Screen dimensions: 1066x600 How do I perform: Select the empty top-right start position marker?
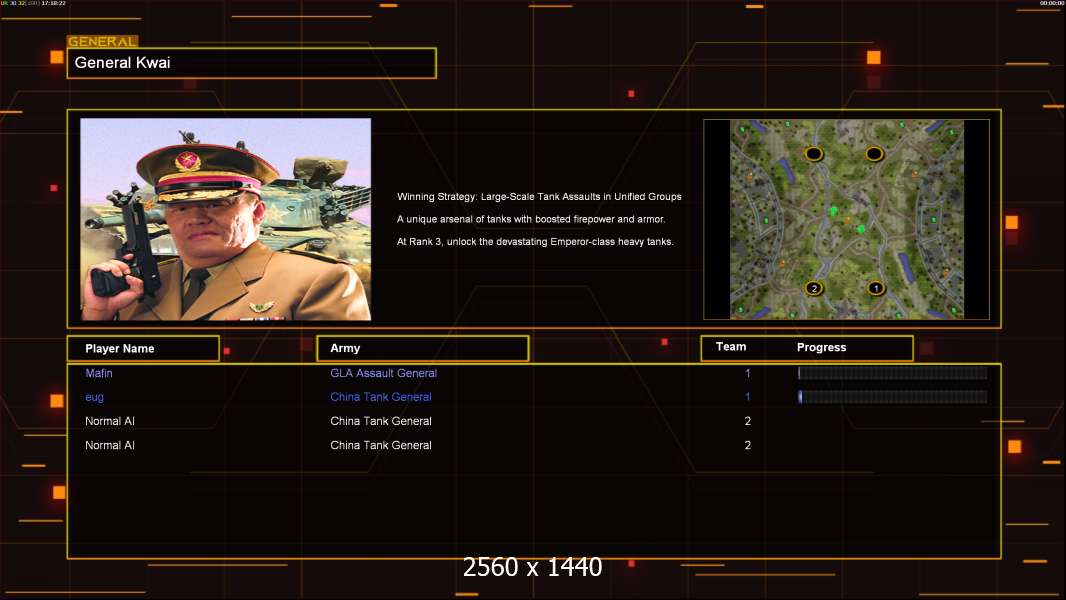pyautogui.click(x=874, y=154)
